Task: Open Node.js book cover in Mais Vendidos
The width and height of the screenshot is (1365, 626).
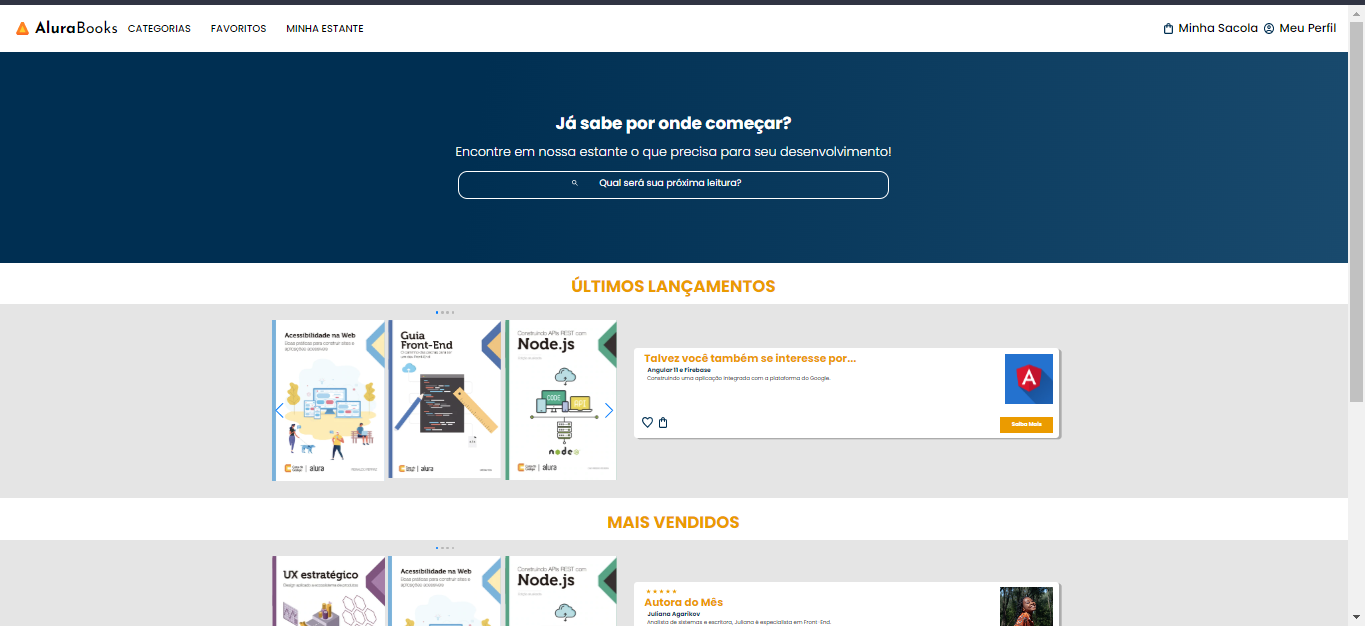Action: coord(561,591)
